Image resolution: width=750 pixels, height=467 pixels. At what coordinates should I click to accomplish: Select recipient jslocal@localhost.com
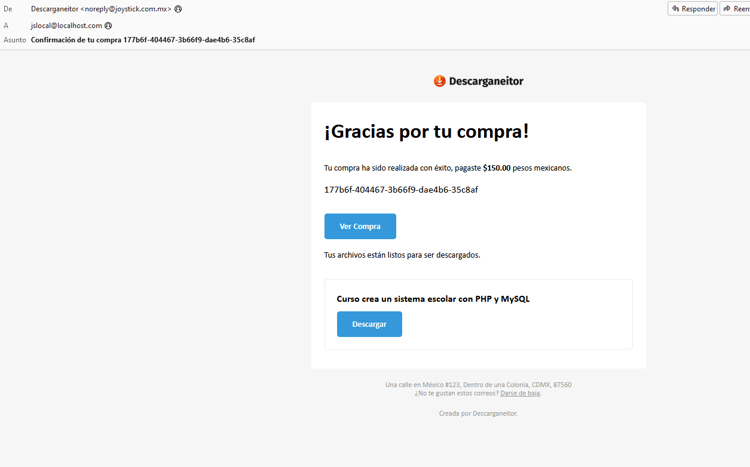point(66,26)
